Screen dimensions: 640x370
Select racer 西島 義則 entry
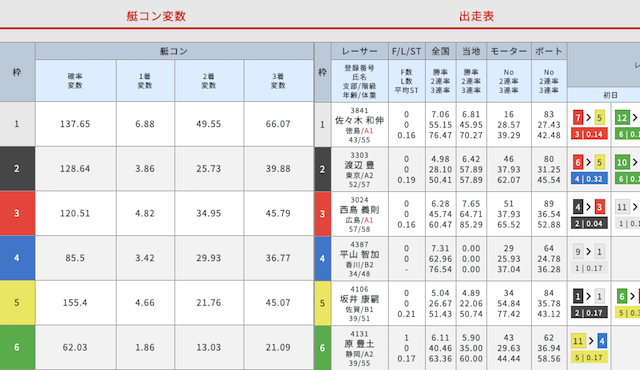pyautogui.click(x=359, y=210)
